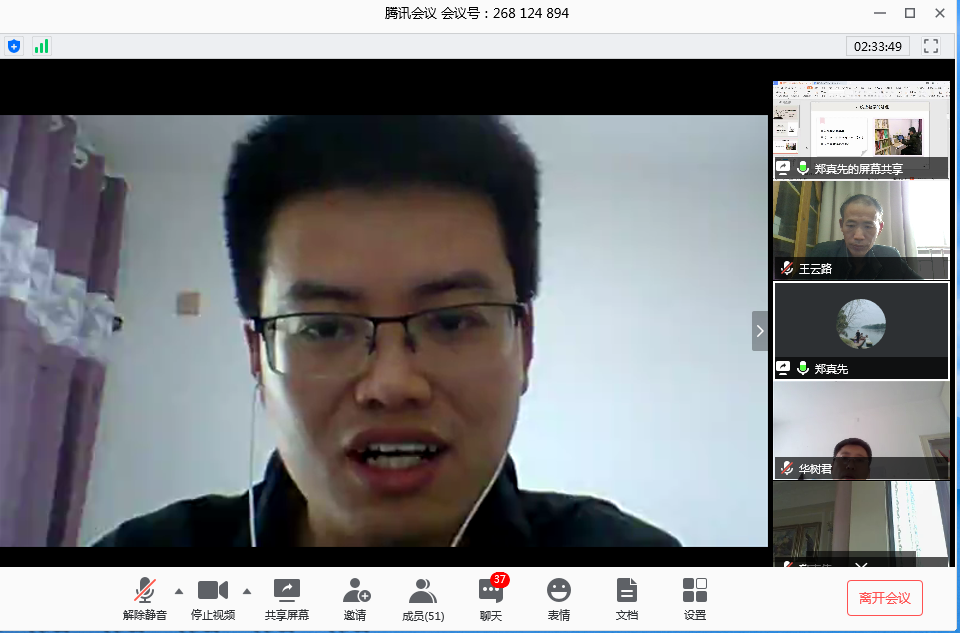960x633 pixels.
Task: Select 华树君 participant video tile
Action: click(861, 430)
